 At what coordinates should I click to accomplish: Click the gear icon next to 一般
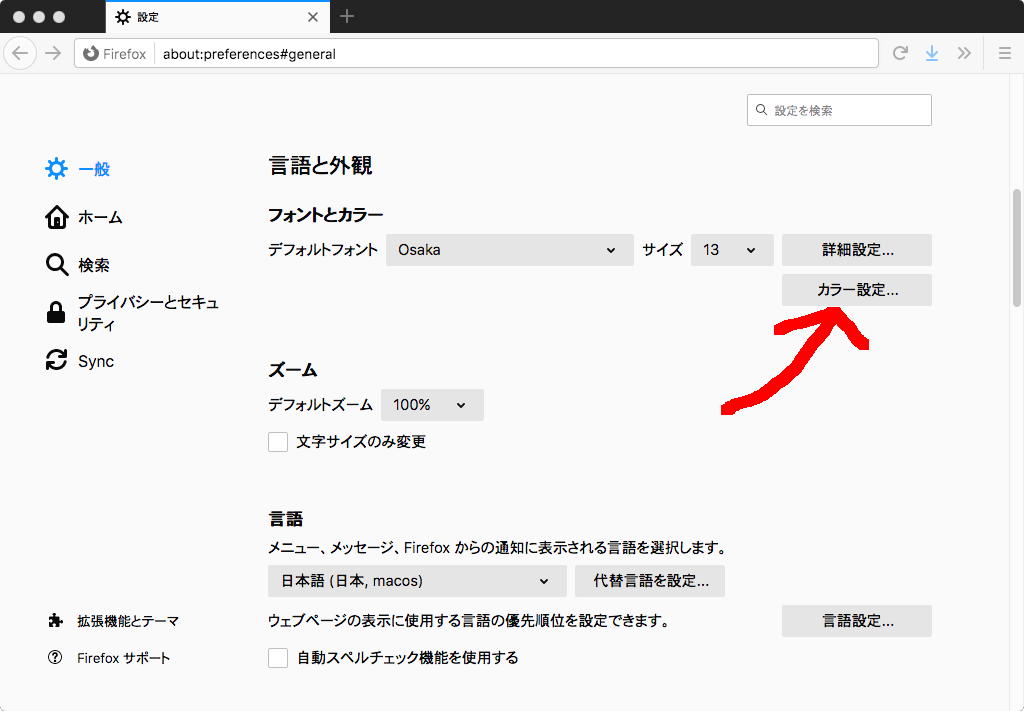56,168
